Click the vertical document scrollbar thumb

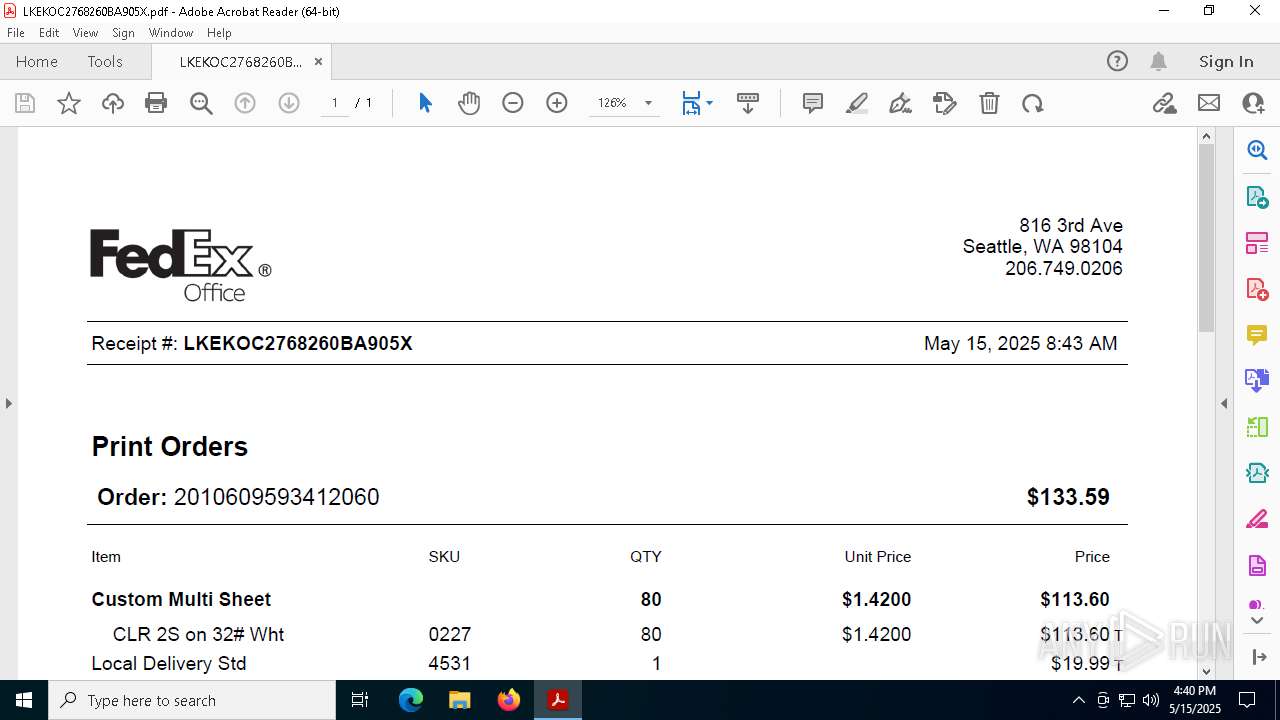point(1206,238)
